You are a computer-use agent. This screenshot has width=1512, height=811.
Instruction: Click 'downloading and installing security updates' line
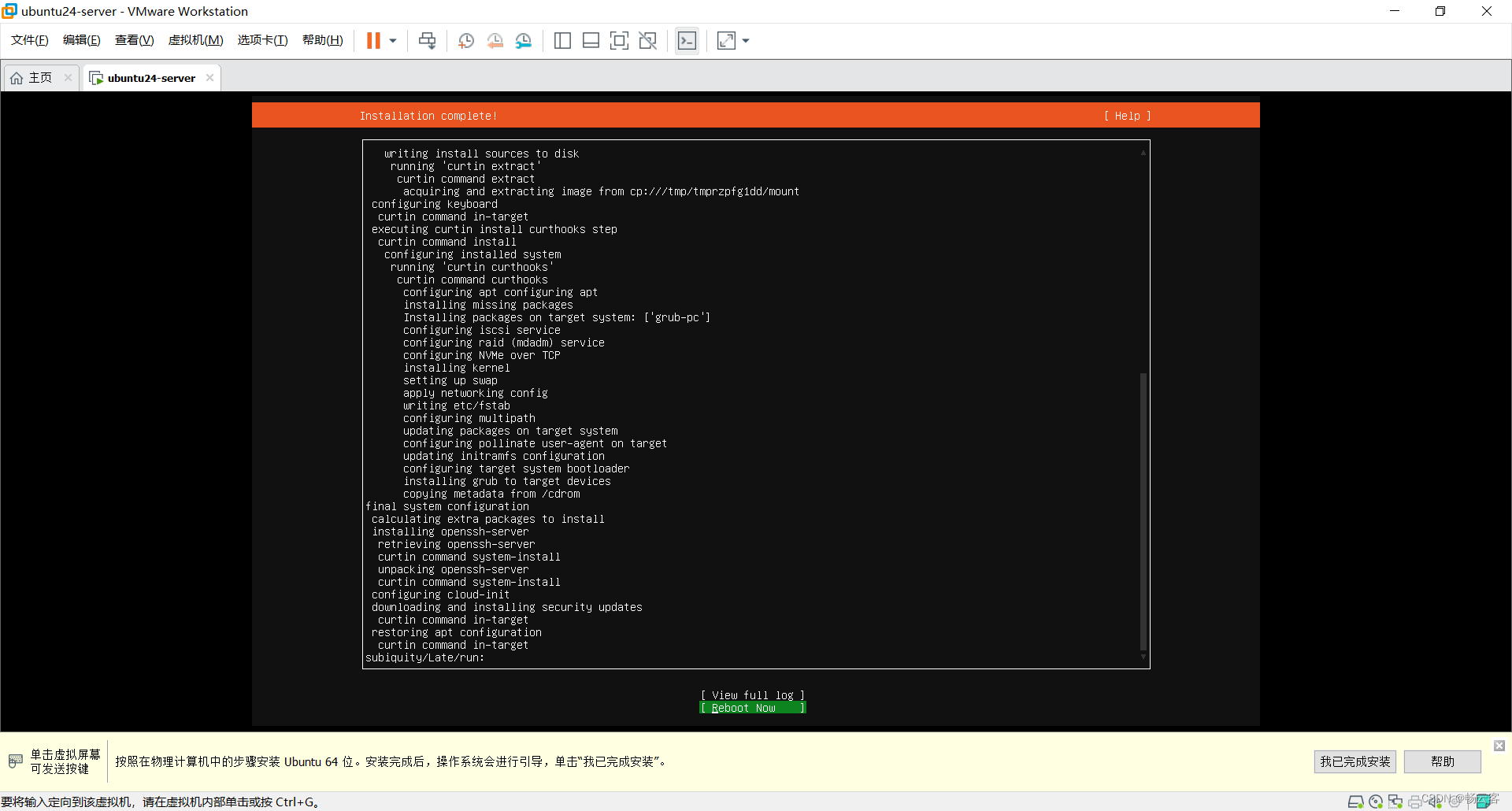(507, 607)
